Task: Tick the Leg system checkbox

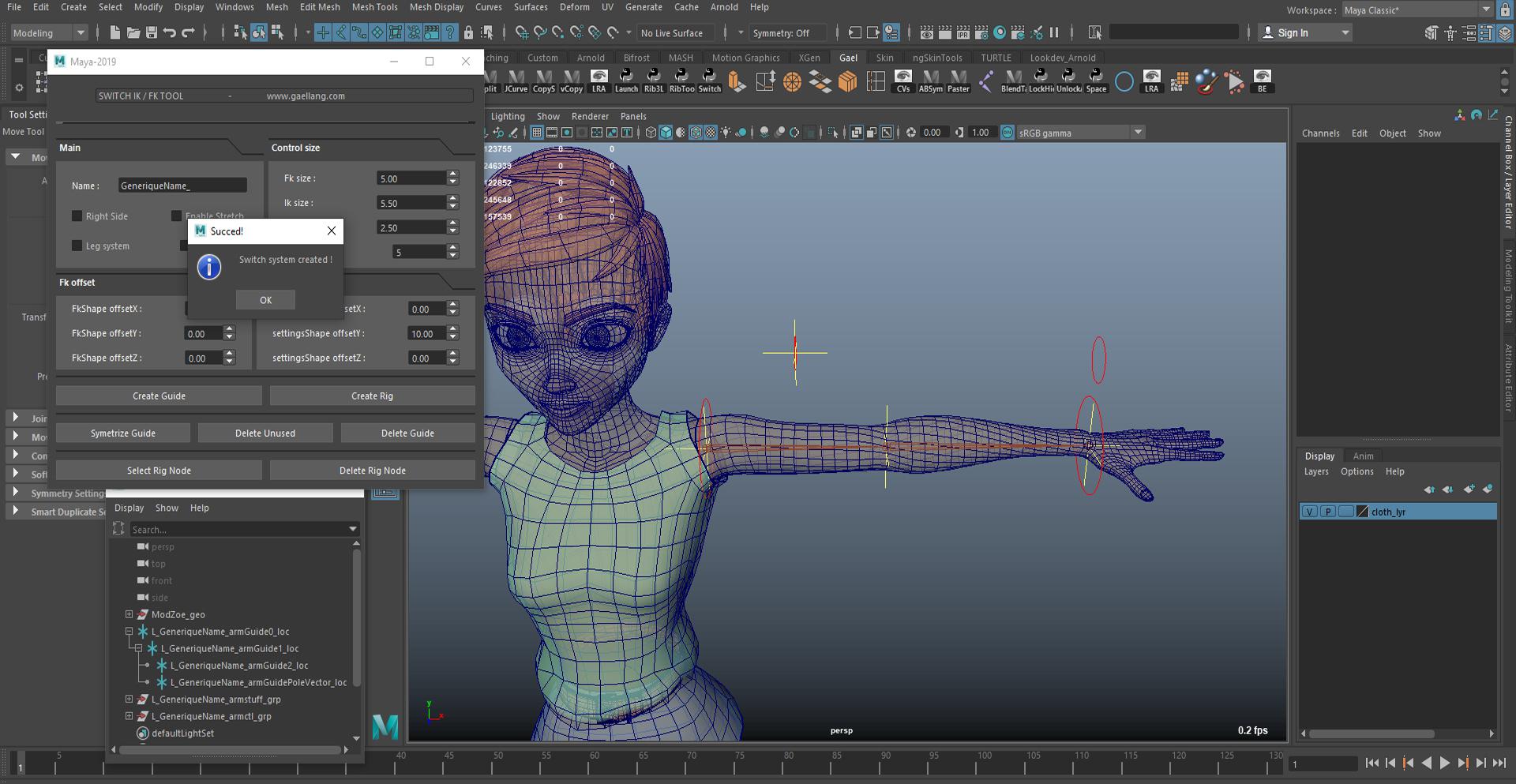Action: pos(77,246)
